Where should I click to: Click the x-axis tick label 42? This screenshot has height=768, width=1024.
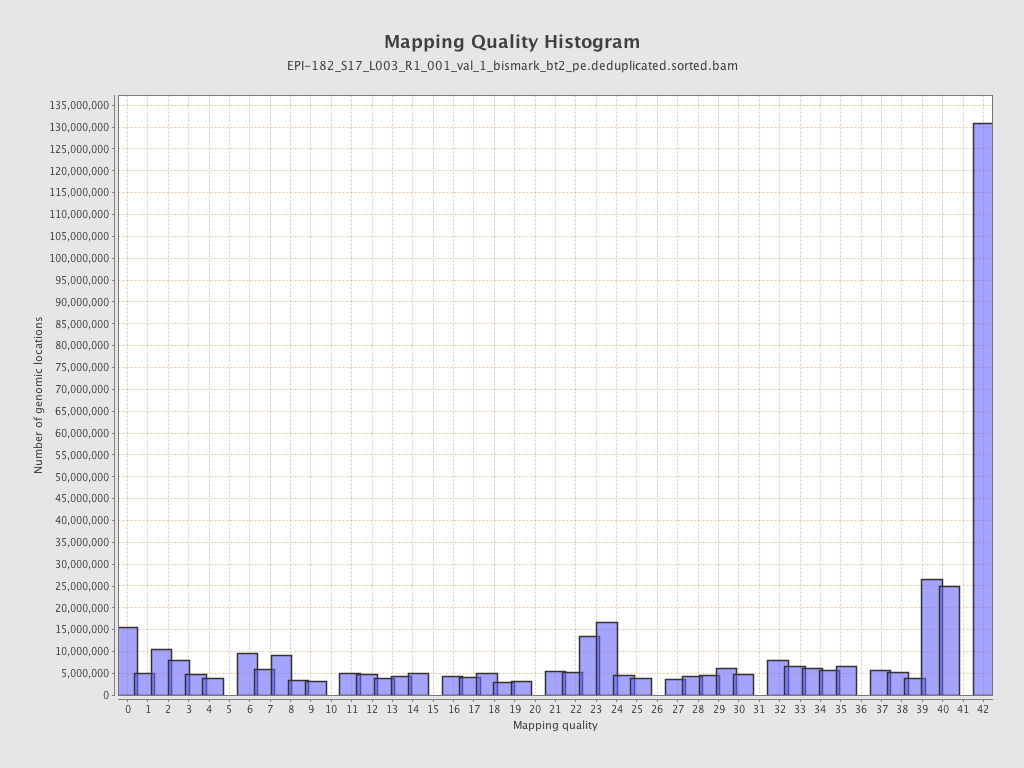click(x=983, y=709)
